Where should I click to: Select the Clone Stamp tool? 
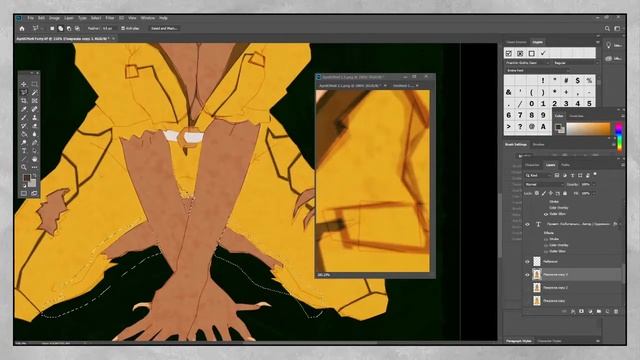point(34,118)
